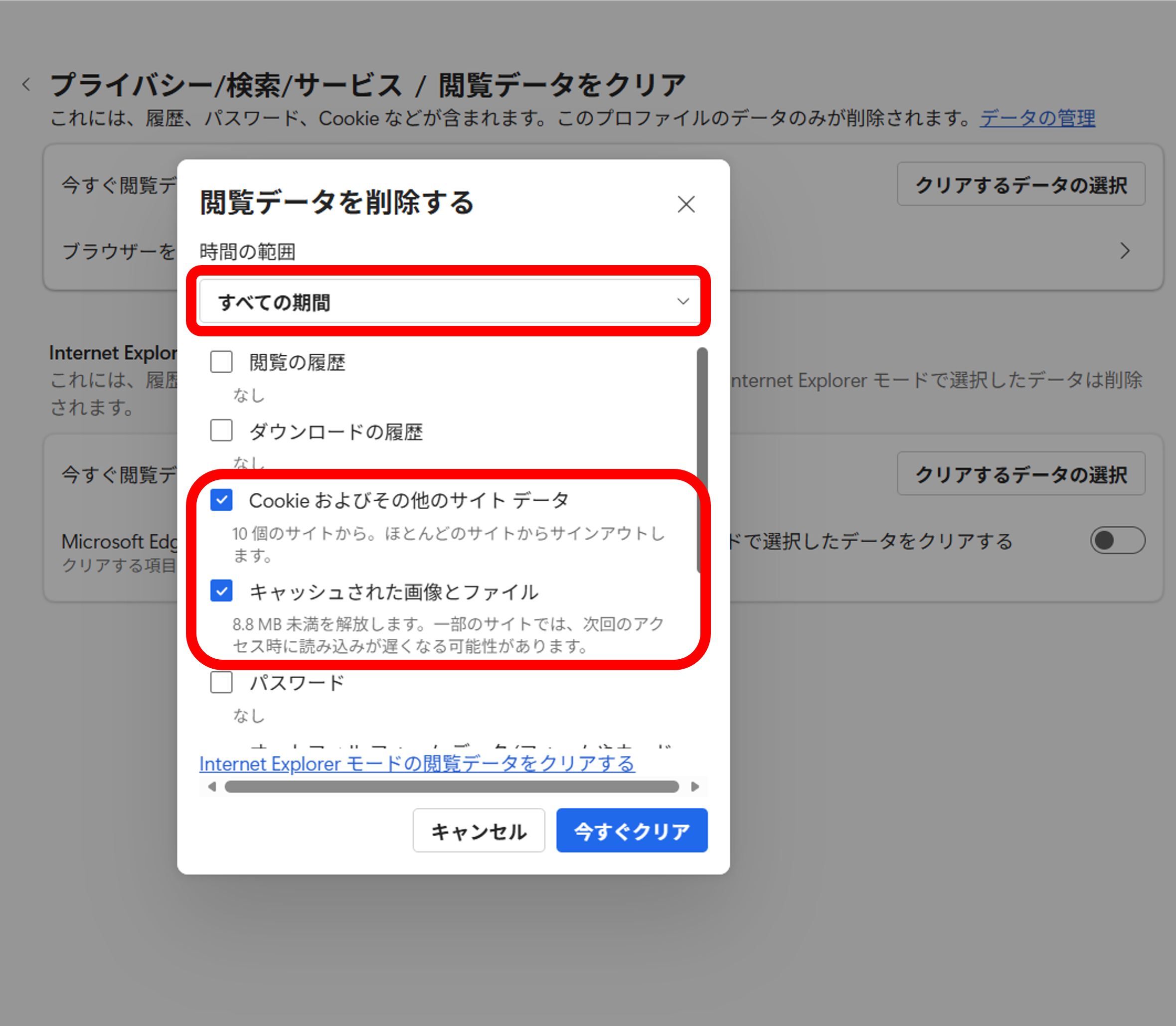Check the パスワード checkbox
Image resolution: width=1176 pixels, height=1026 pixels.
tap(220, 682)
